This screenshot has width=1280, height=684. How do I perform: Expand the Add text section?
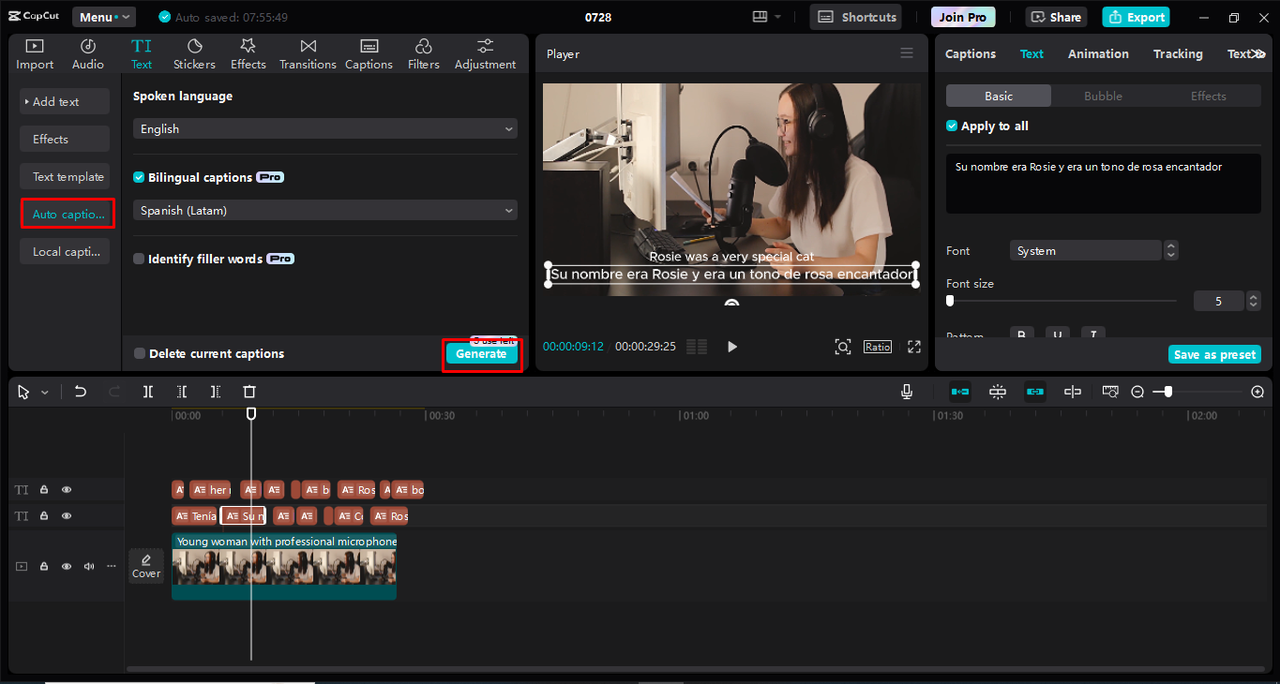[x=64, y=102]
